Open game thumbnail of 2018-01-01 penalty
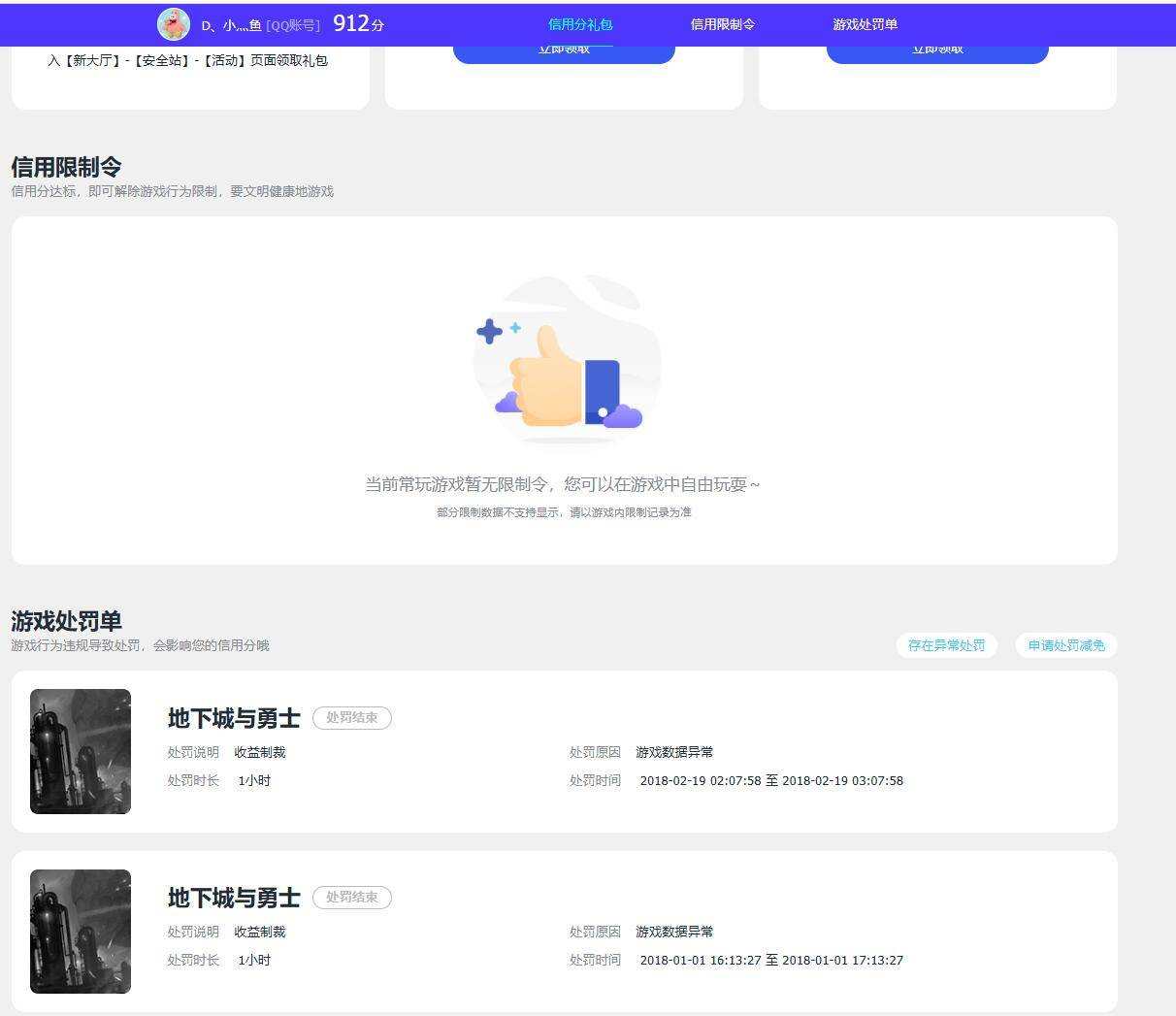Image resolution: width=1176 pixels, height=1016 pixels. 81,932
